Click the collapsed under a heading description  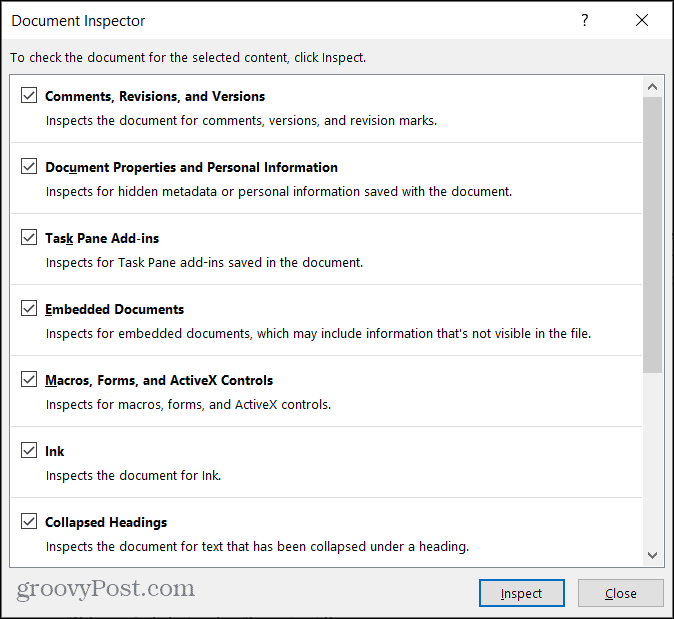tap(257, 547)
